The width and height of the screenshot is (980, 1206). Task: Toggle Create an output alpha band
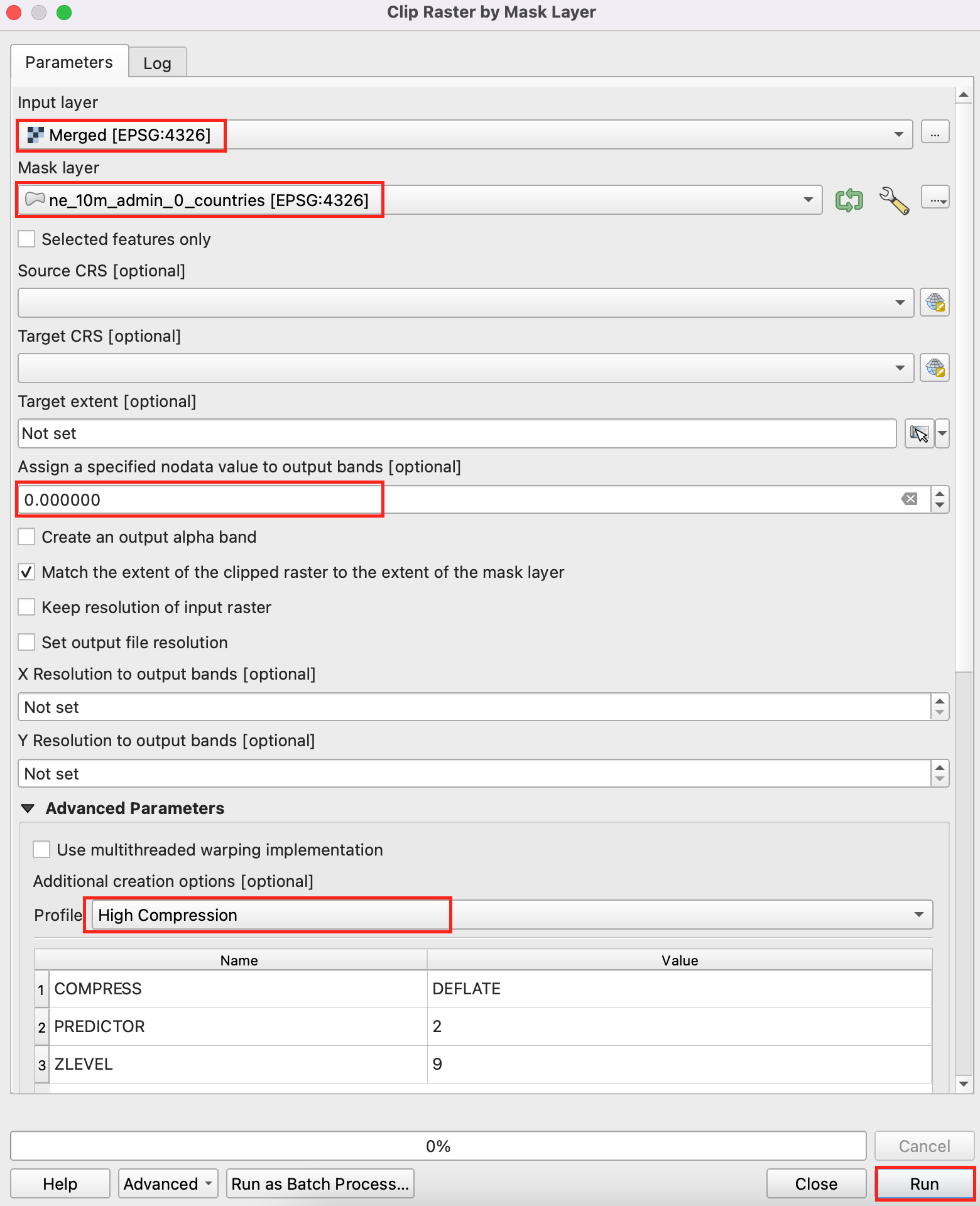pyautogui.click(x=26, y=537)
